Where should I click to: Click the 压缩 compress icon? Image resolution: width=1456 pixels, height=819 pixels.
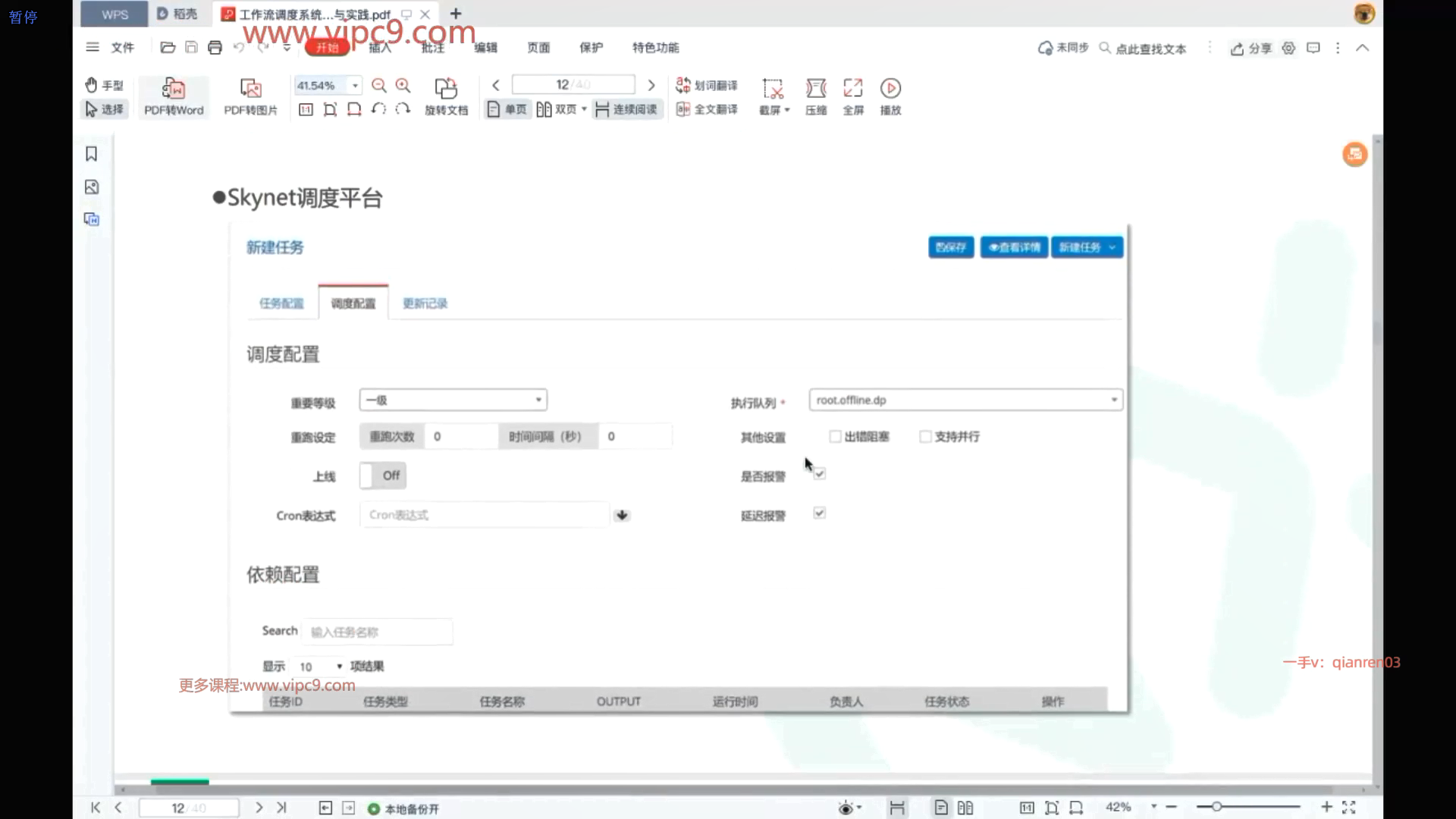pos(816,89)
